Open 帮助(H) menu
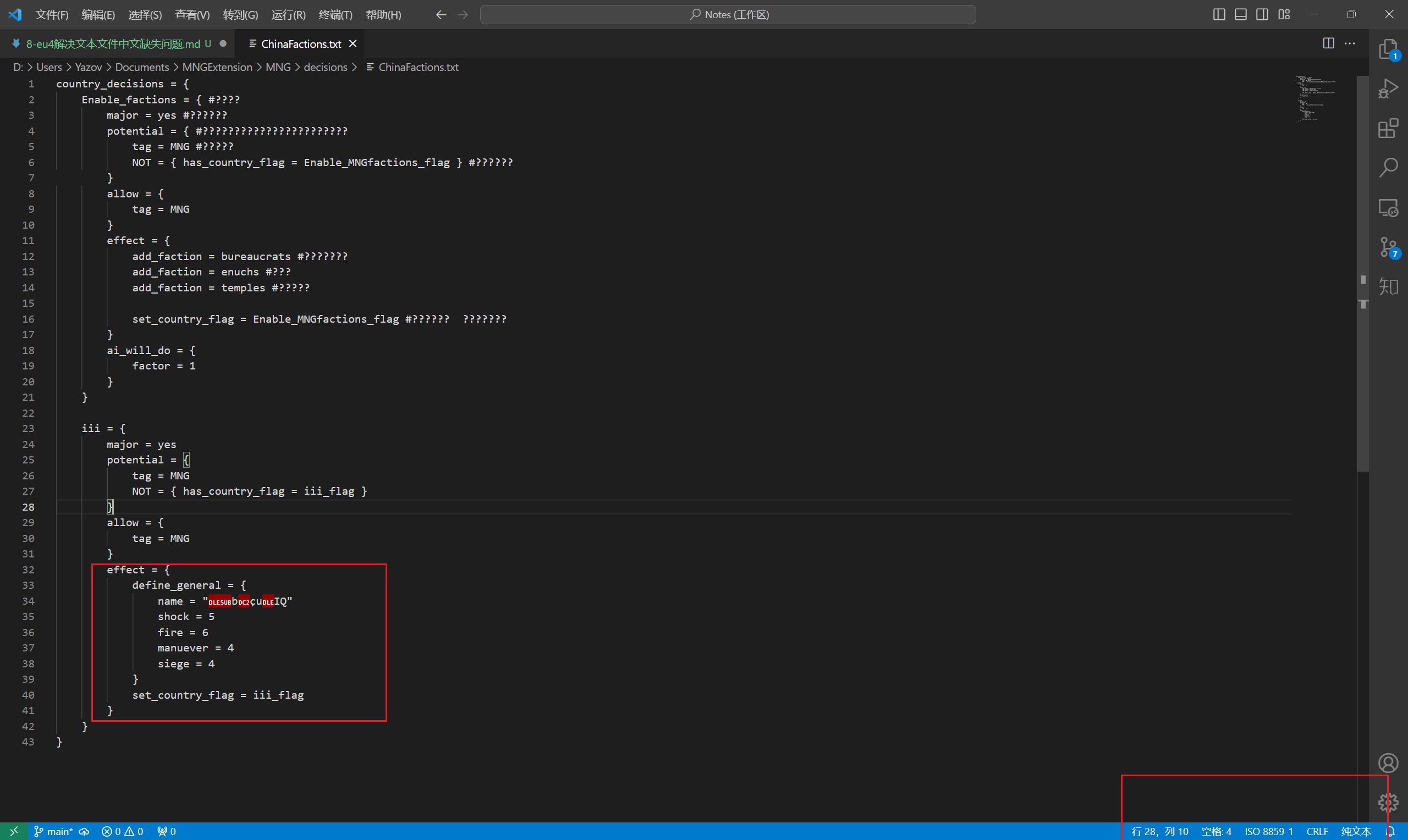 click(383, 15)
